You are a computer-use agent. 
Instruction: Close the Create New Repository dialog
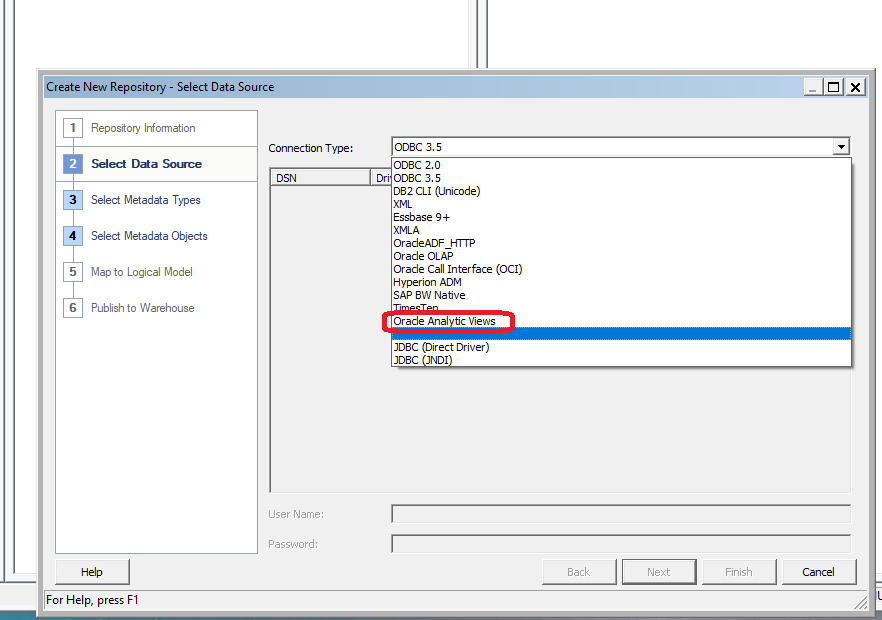(856, 87)
